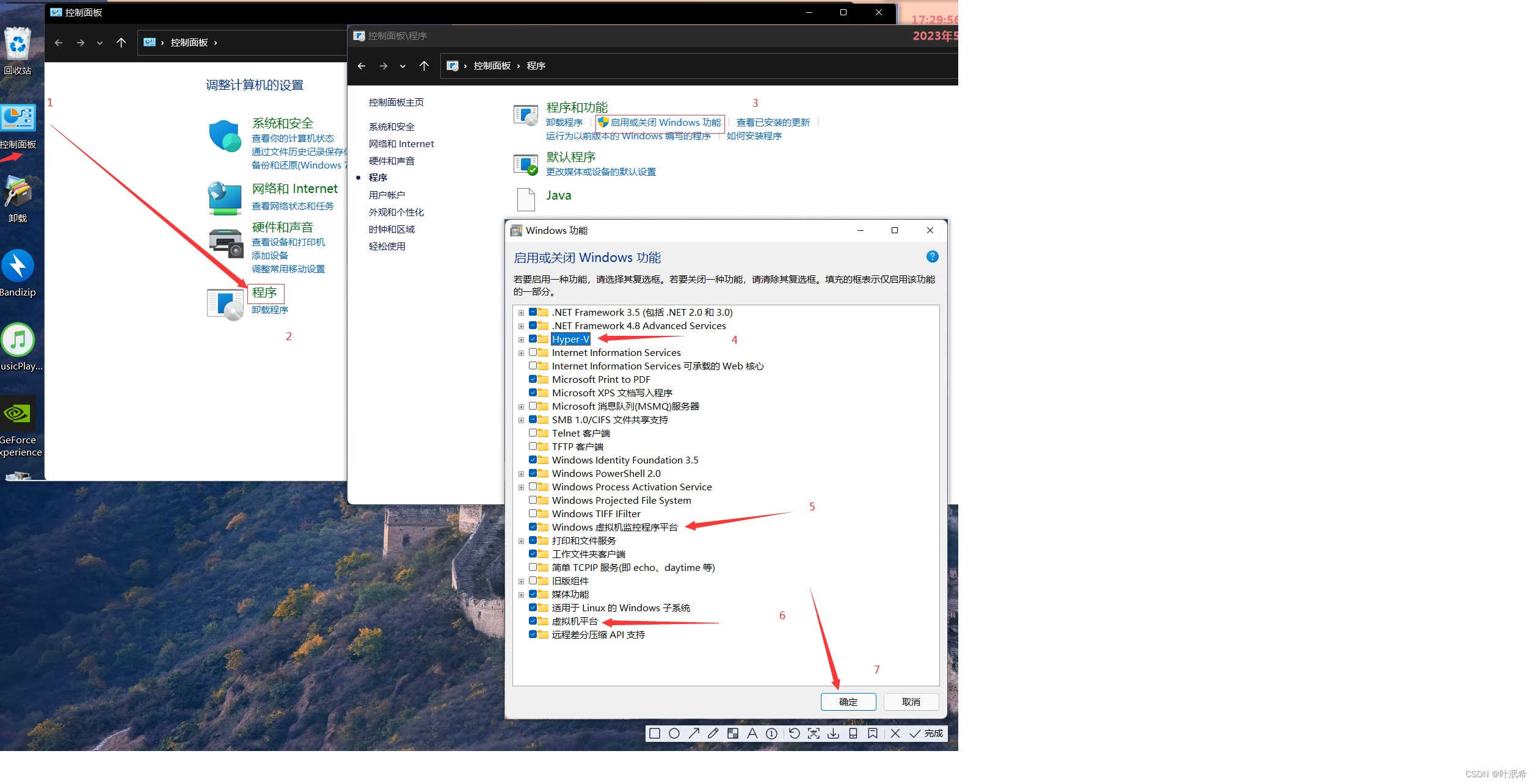Expand the SMB 1.0/CIFS 文件共享支持 node

coord(521,420)
